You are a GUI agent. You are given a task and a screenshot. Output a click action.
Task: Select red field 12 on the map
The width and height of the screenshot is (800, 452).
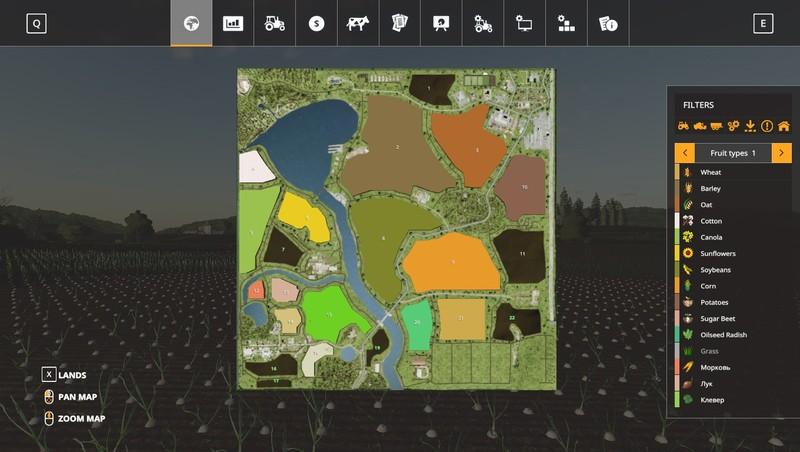(256, 290)
